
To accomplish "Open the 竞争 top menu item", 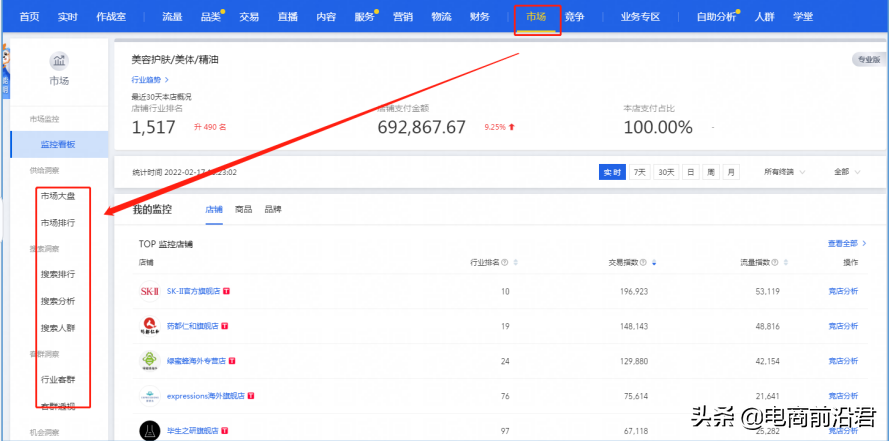I will (x=574, y=17).
